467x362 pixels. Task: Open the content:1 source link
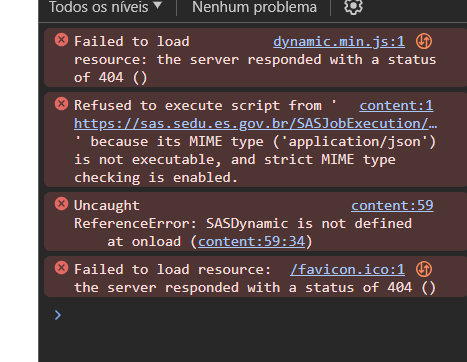[396, 106]
